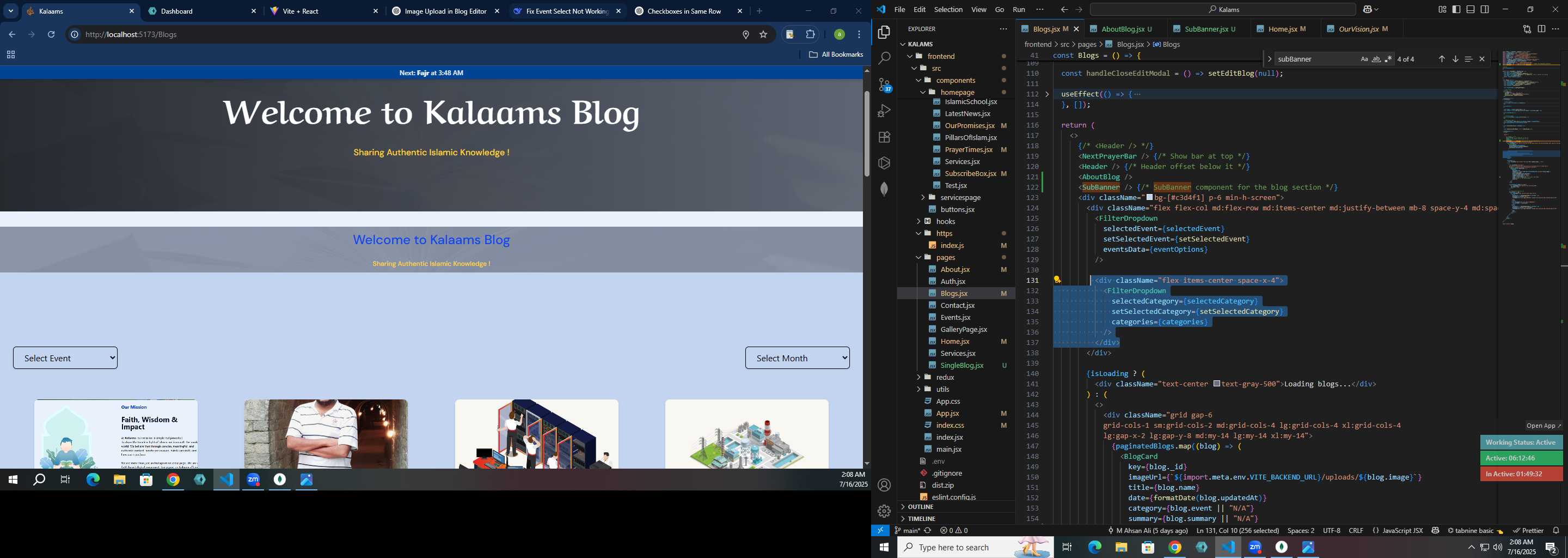This screenshot has height=558, width=1568.
Task: Open the Extensions view in VS Code
Action: [884, 137]
